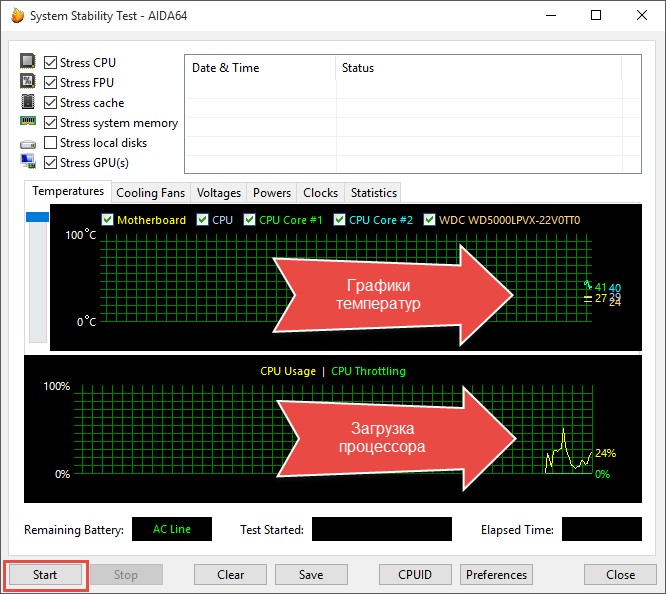This screenshot has width=666, height=594.
Task: Click the CPU Usage legend label
Action: tap(288, 371)
